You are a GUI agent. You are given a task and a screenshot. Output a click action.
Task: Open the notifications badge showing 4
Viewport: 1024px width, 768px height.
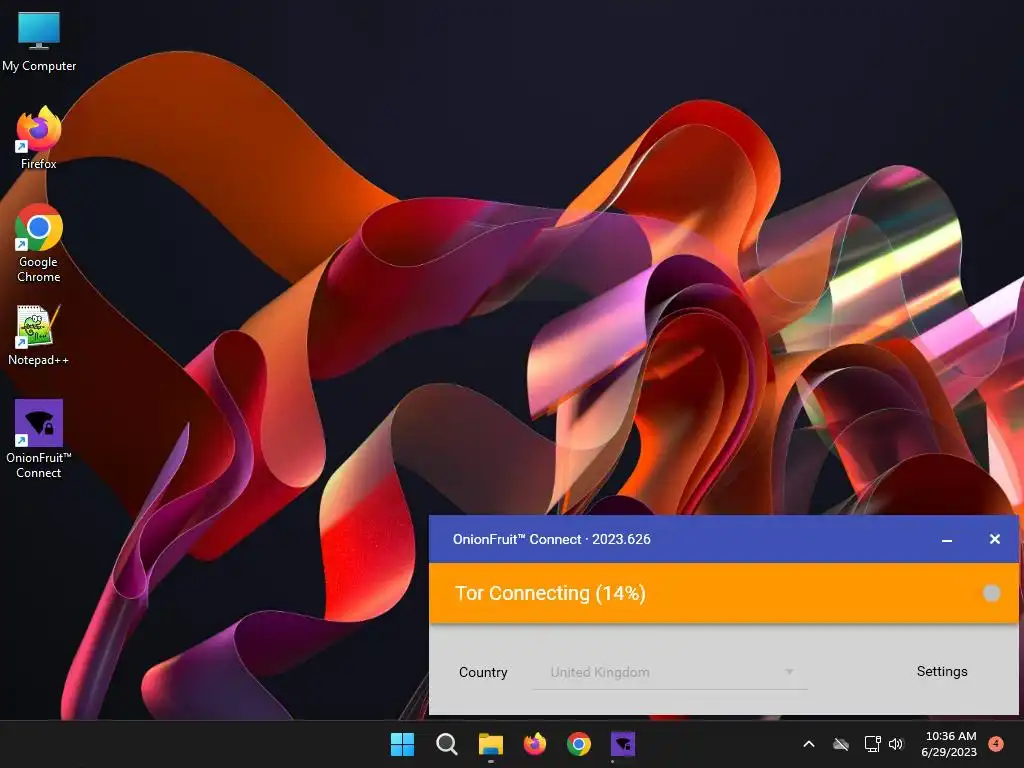tap(996, 743)
